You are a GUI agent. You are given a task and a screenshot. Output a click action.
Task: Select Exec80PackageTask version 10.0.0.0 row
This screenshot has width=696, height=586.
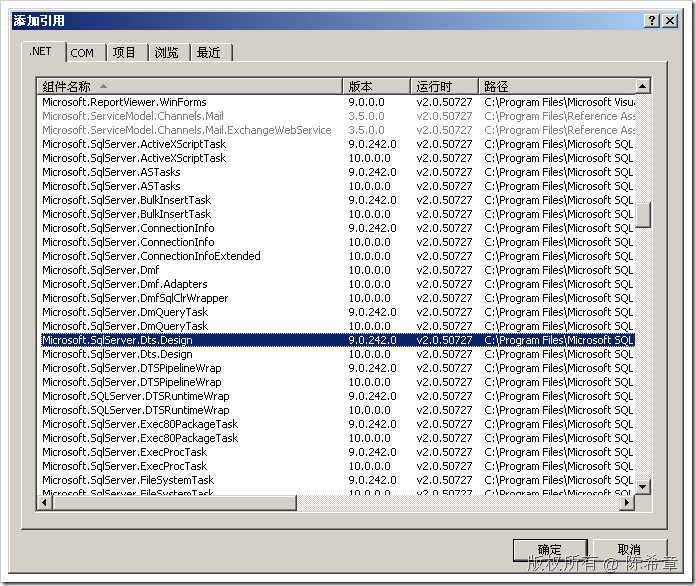pos(337,438)
